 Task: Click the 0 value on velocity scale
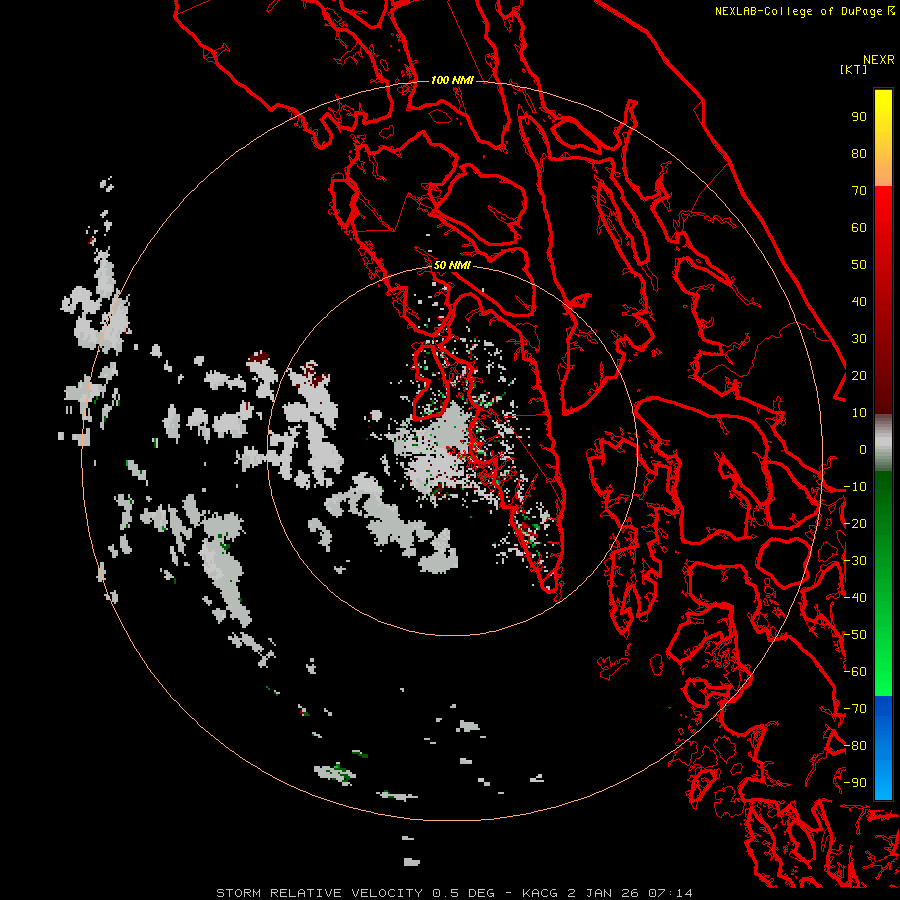click(863, 449)
